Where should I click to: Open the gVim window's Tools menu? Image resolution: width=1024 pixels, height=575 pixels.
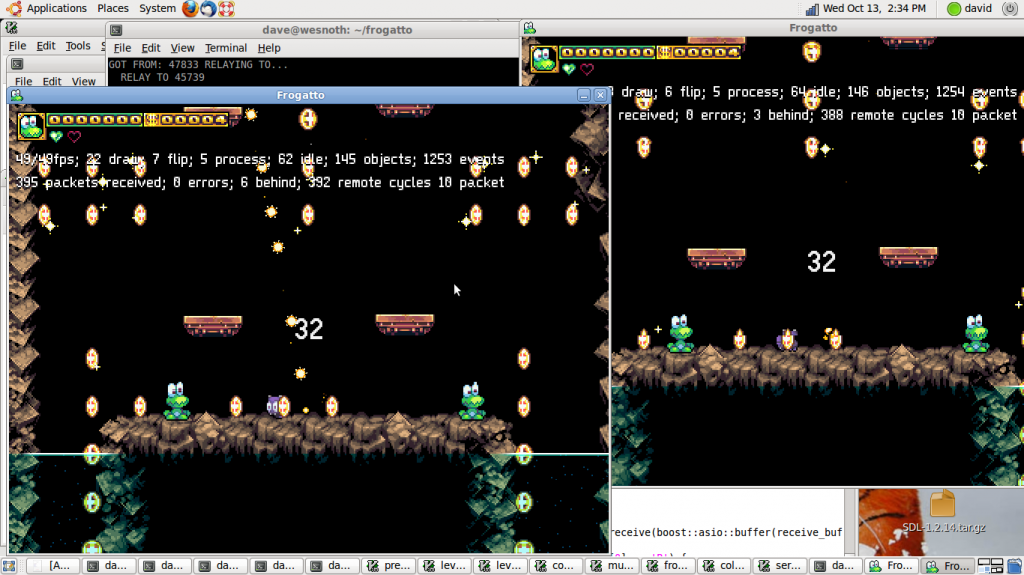pyautogui.click(x=78, y=46)
